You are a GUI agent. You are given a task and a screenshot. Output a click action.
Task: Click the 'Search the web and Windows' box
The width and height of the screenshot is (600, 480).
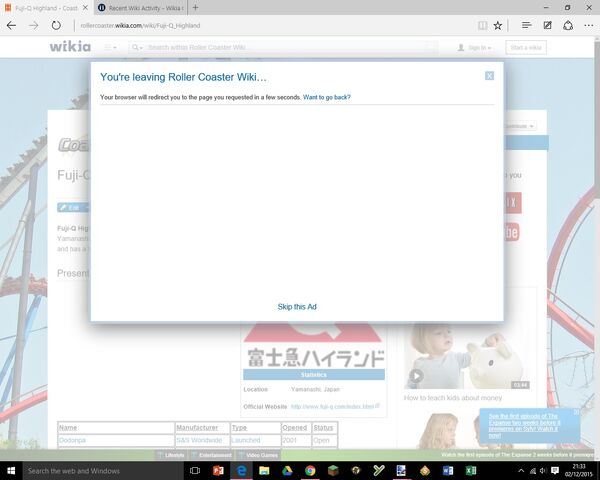[104, 471]
